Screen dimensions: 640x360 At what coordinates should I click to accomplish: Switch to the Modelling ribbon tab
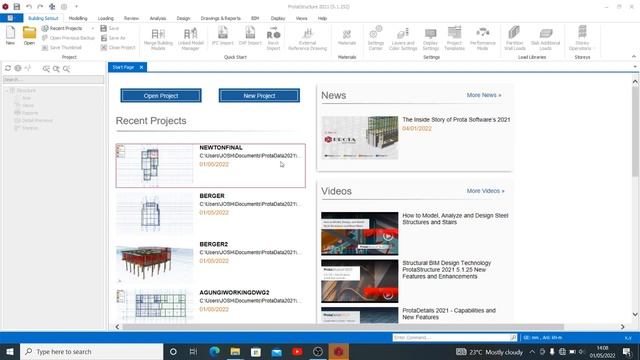click(x=78, y=18)
